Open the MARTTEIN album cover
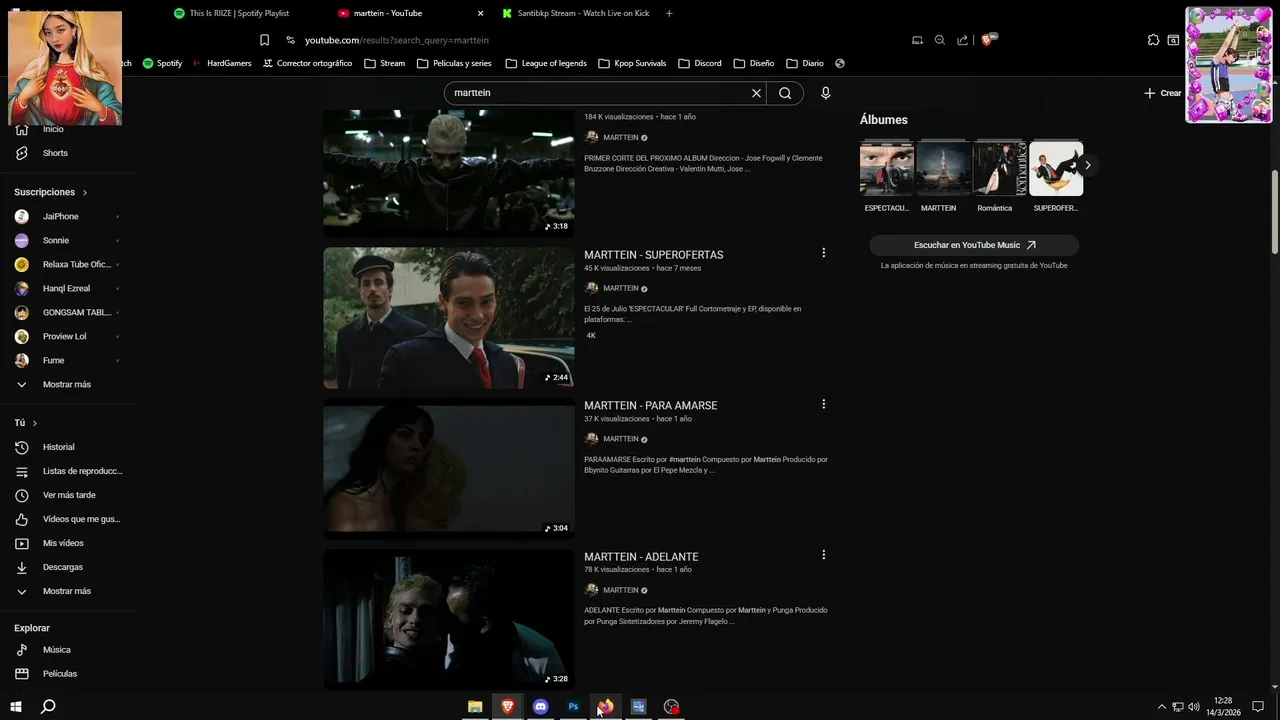This screenshot has width=1280, height=720. [x=943, y=168]
